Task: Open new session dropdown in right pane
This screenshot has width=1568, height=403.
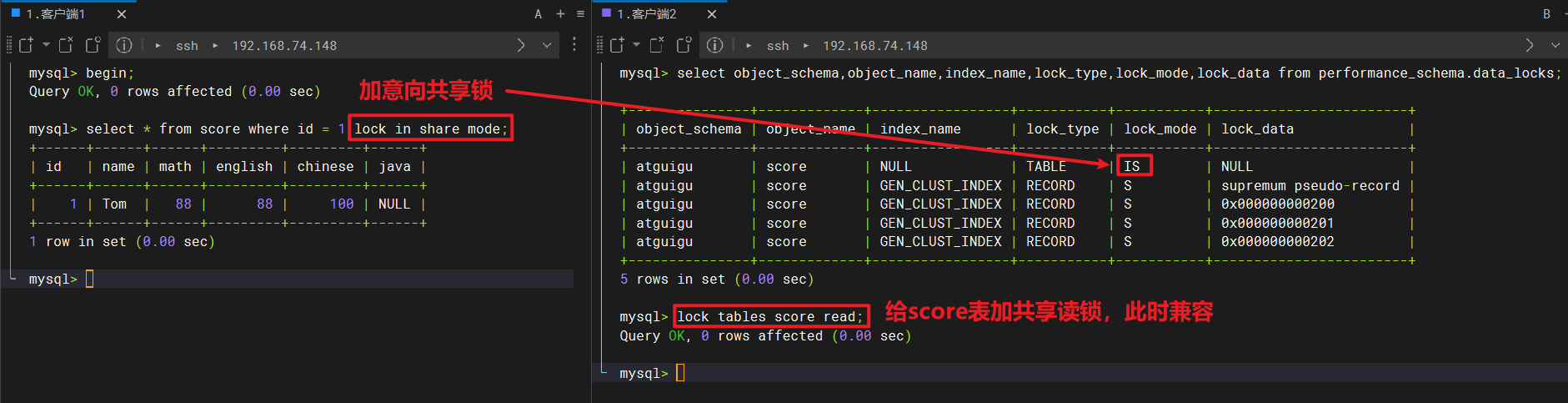Action: coord(637,45)
